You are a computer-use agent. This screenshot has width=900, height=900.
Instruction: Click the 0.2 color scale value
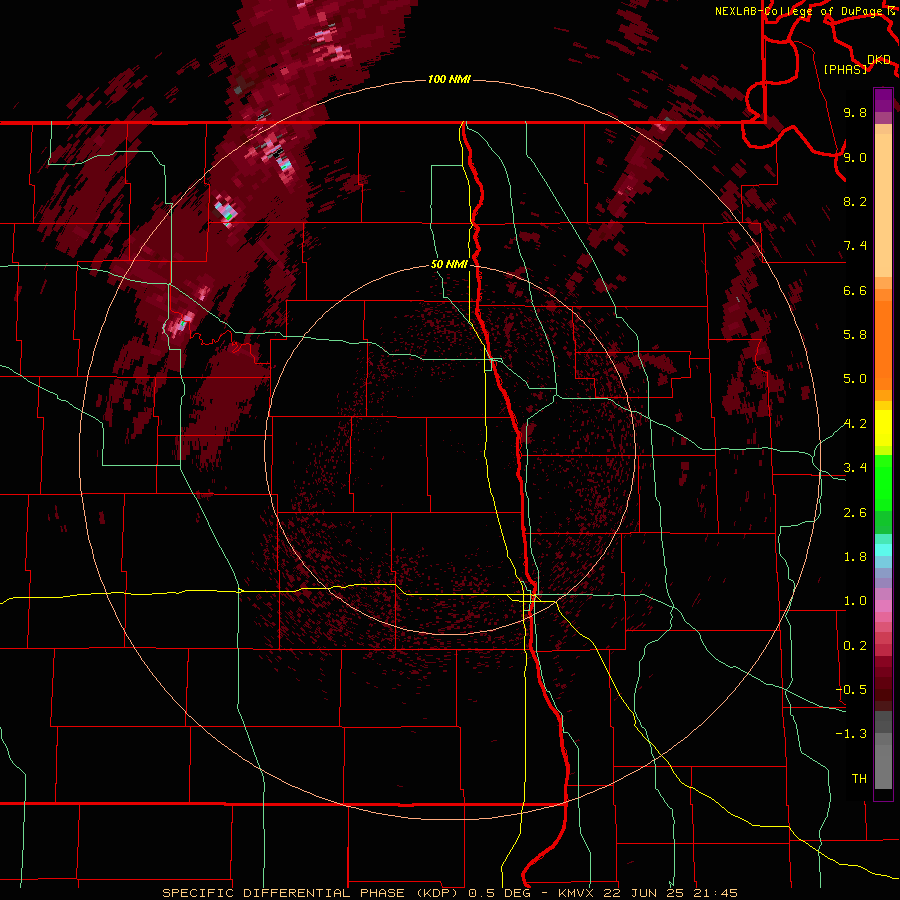pos(855,646)
